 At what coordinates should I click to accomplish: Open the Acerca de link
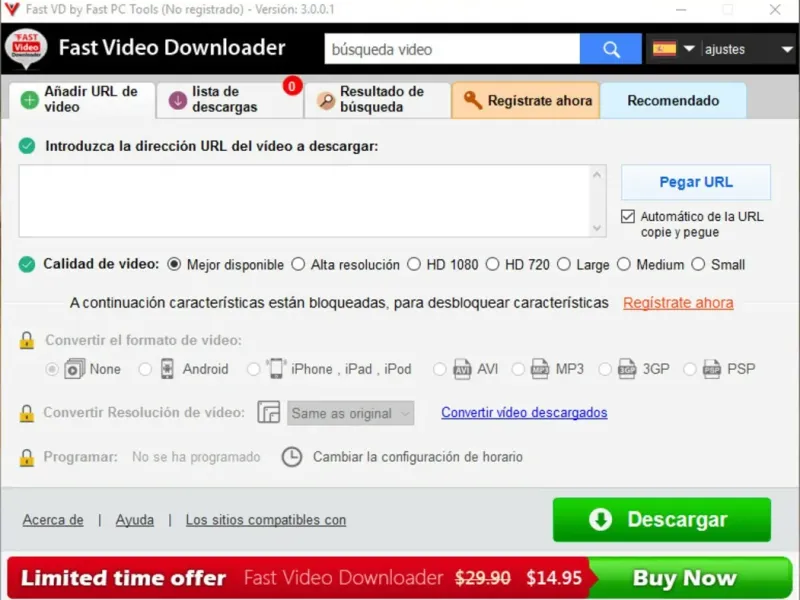click(53, 519)
